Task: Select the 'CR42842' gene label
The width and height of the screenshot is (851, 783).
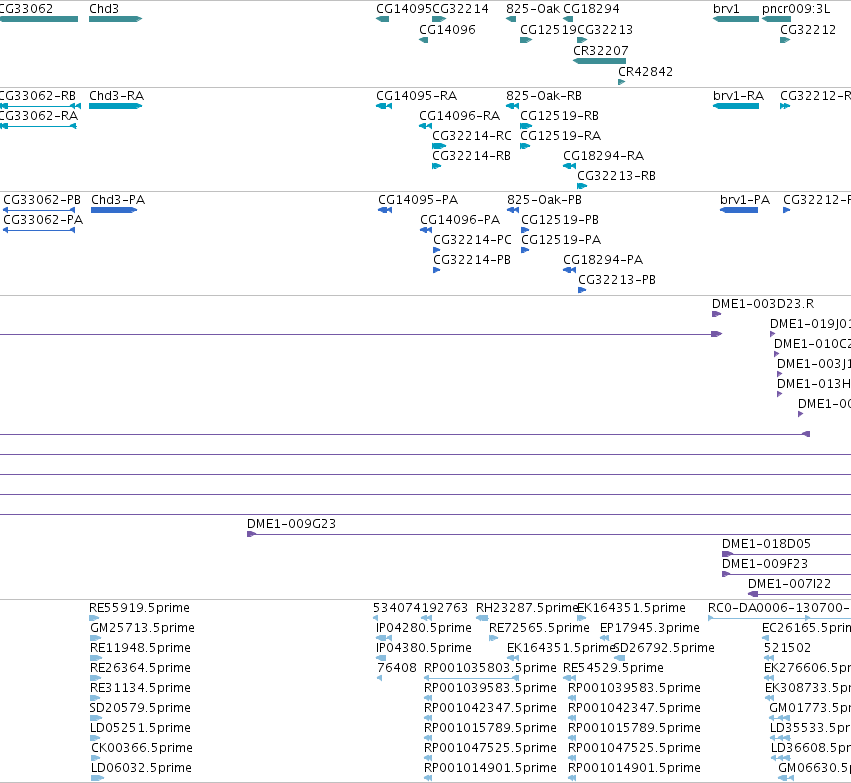Action: [645, 72]
